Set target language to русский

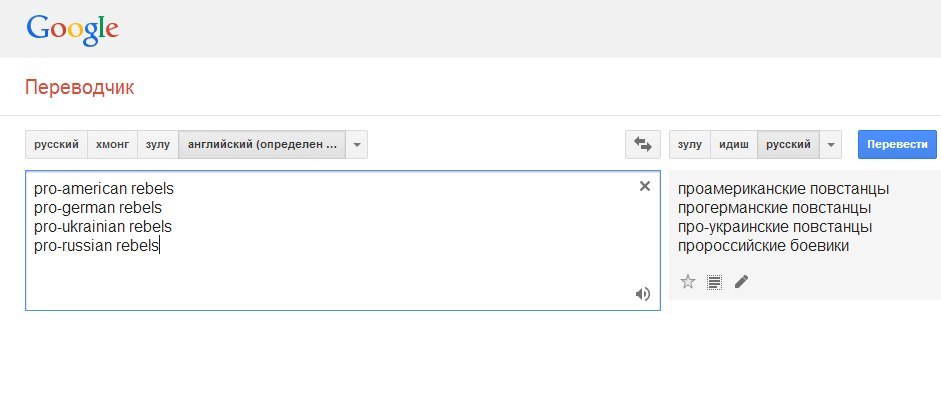click(789, 145)
